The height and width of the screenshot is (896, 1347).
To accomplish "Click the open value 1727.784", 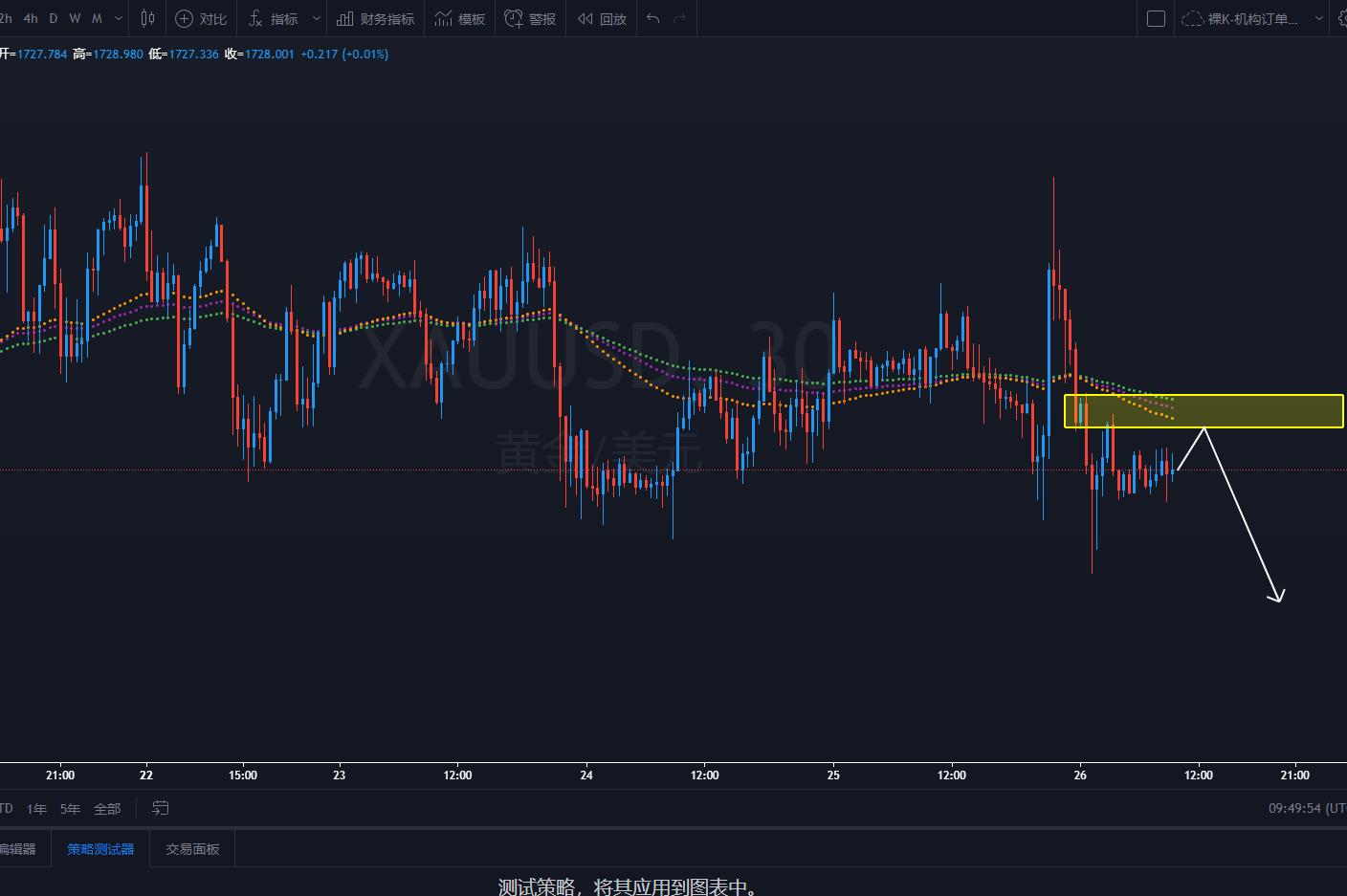I will click(x=42, y=54).
